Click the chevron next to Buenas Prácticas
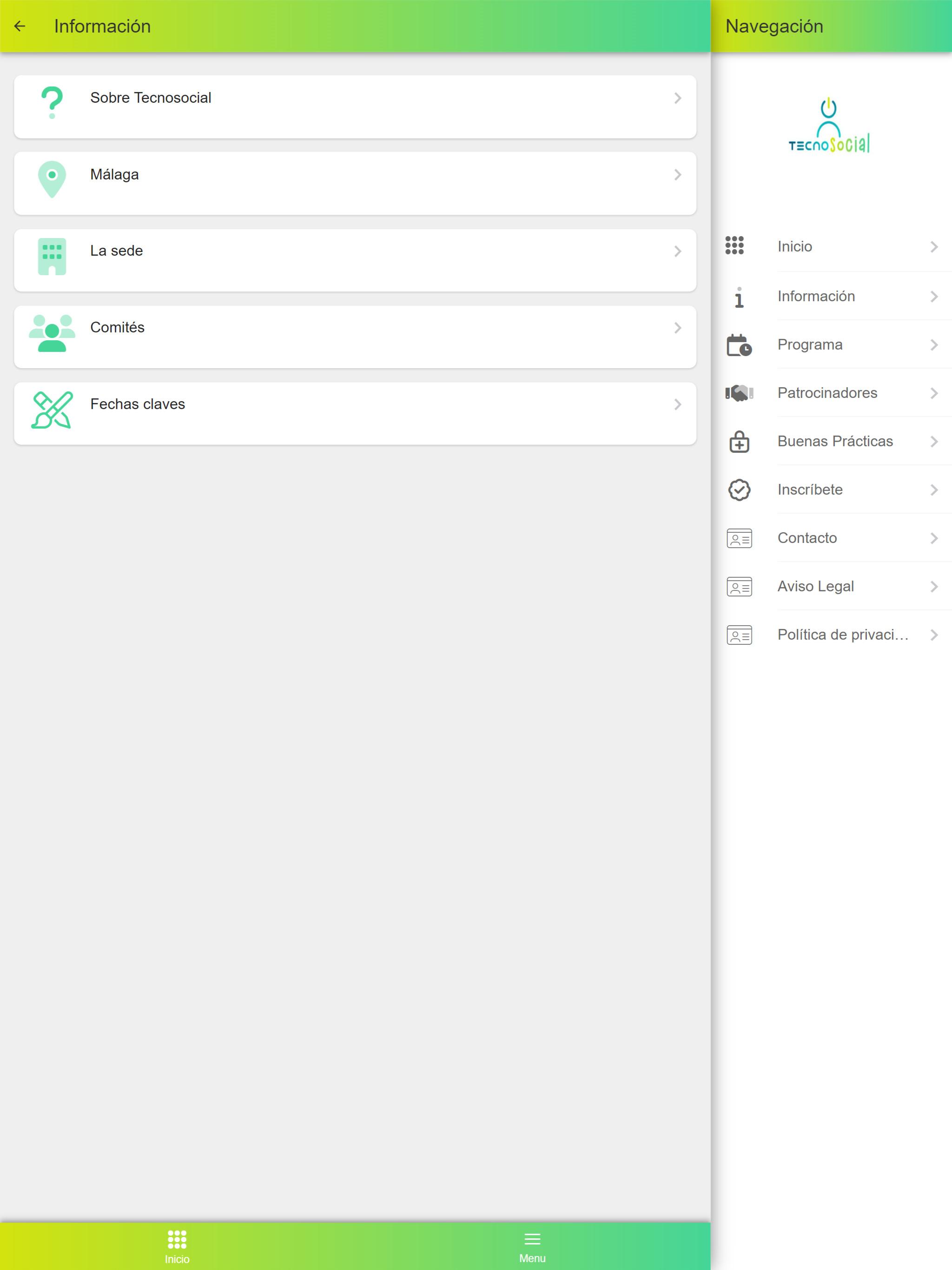 click(x=934, y=442)
